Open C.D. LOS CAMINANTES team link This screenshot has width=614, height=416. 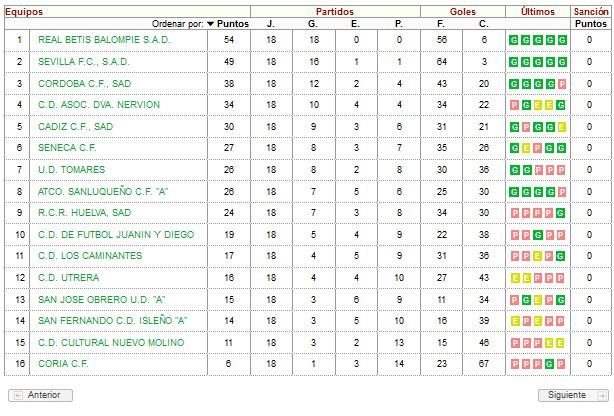[90, 255]
